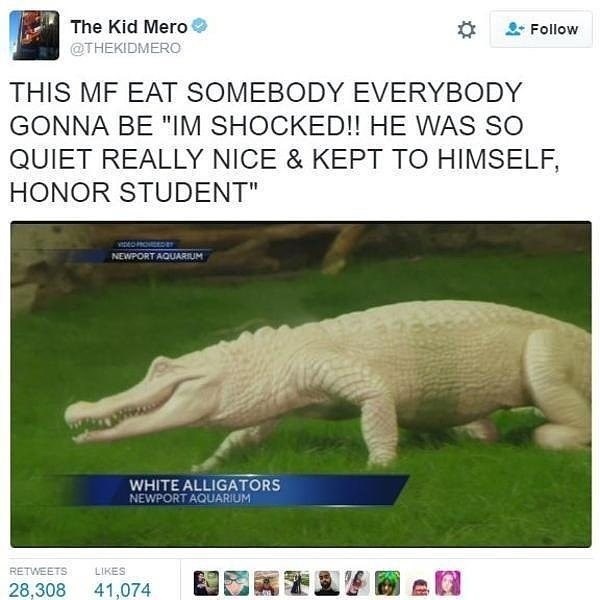View the 41,074 likes list
The width and height of the screenshot is (600, 600).
[122, 583]
